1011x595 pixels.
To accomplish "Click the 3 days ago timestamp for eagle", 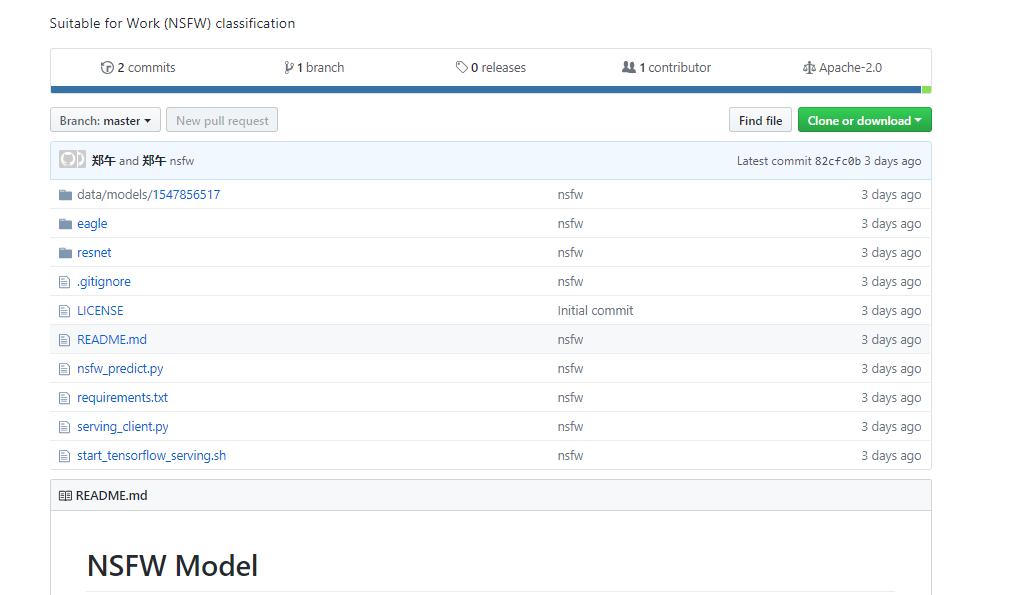I will point(891,224).
